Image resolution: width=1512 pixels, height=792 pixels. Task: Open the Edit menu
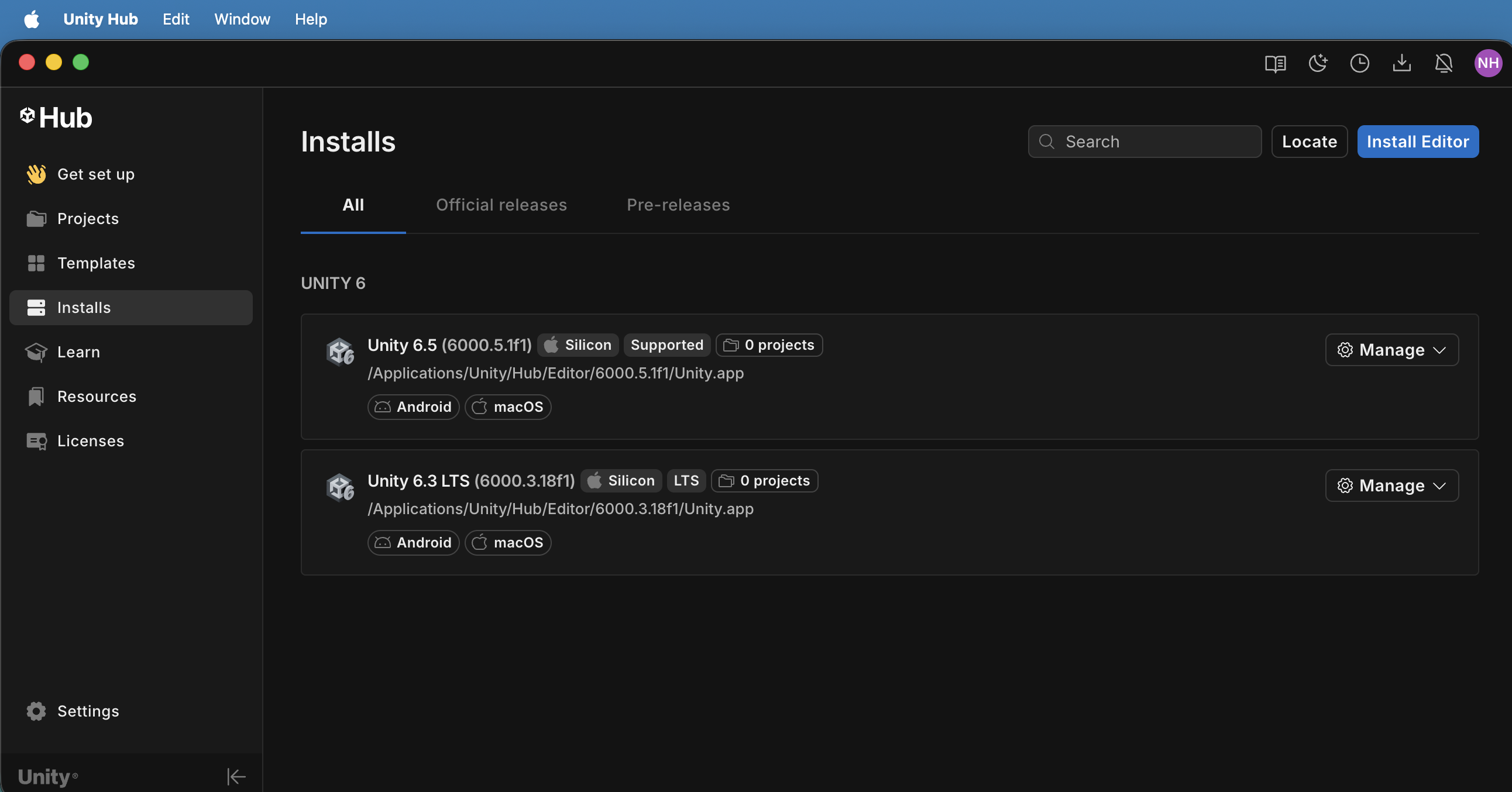click(176, 19)
